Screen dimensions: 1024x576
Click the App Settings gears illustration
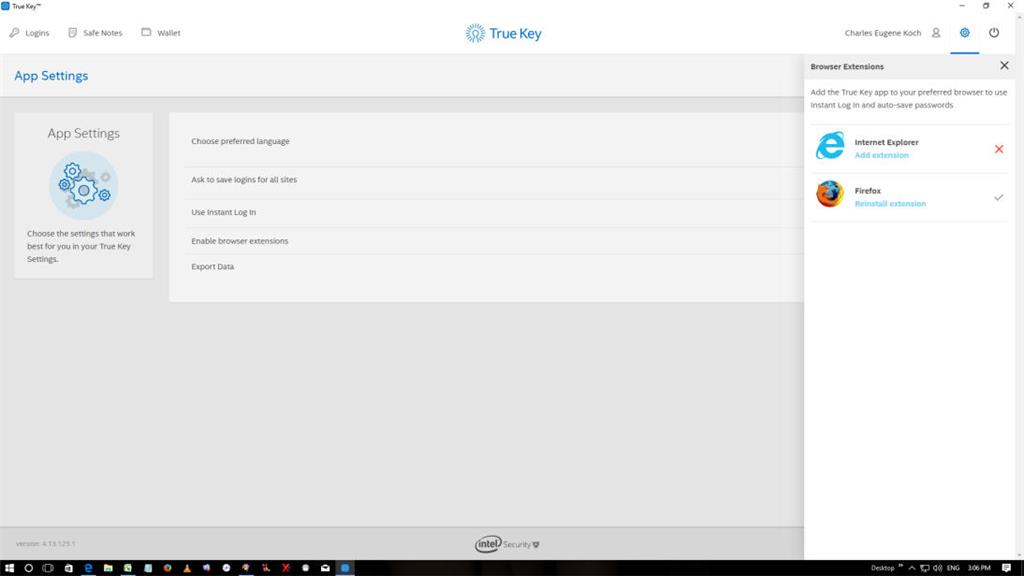(x=84, y=185)
